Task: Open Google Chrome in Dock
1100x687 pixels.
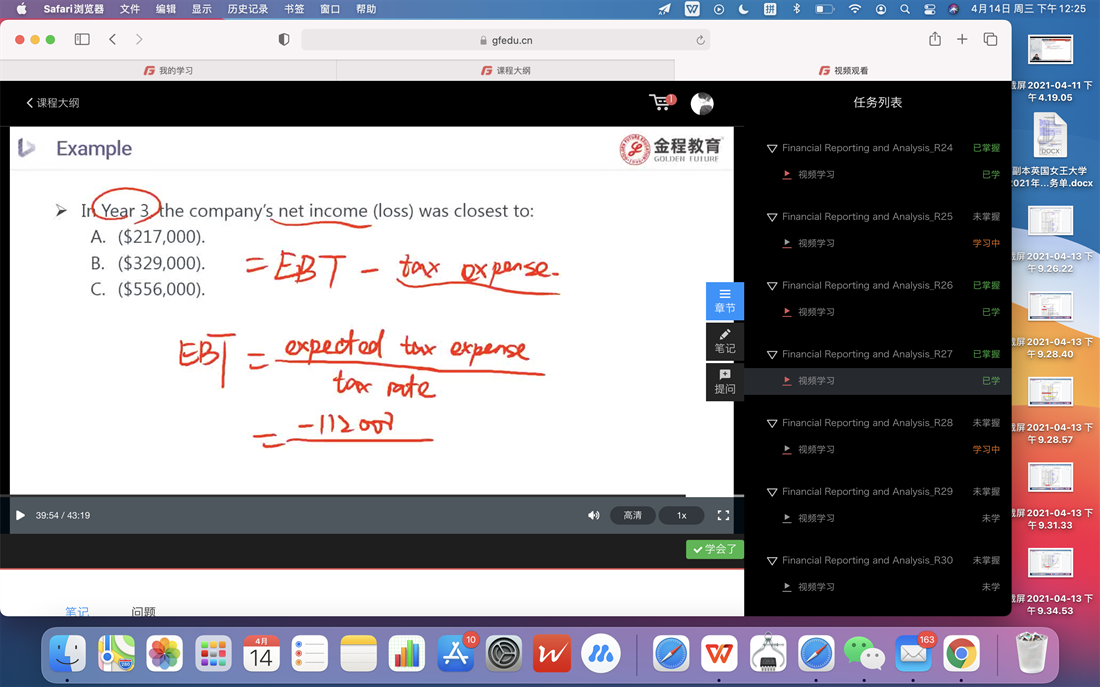Action: coord(961,655)
